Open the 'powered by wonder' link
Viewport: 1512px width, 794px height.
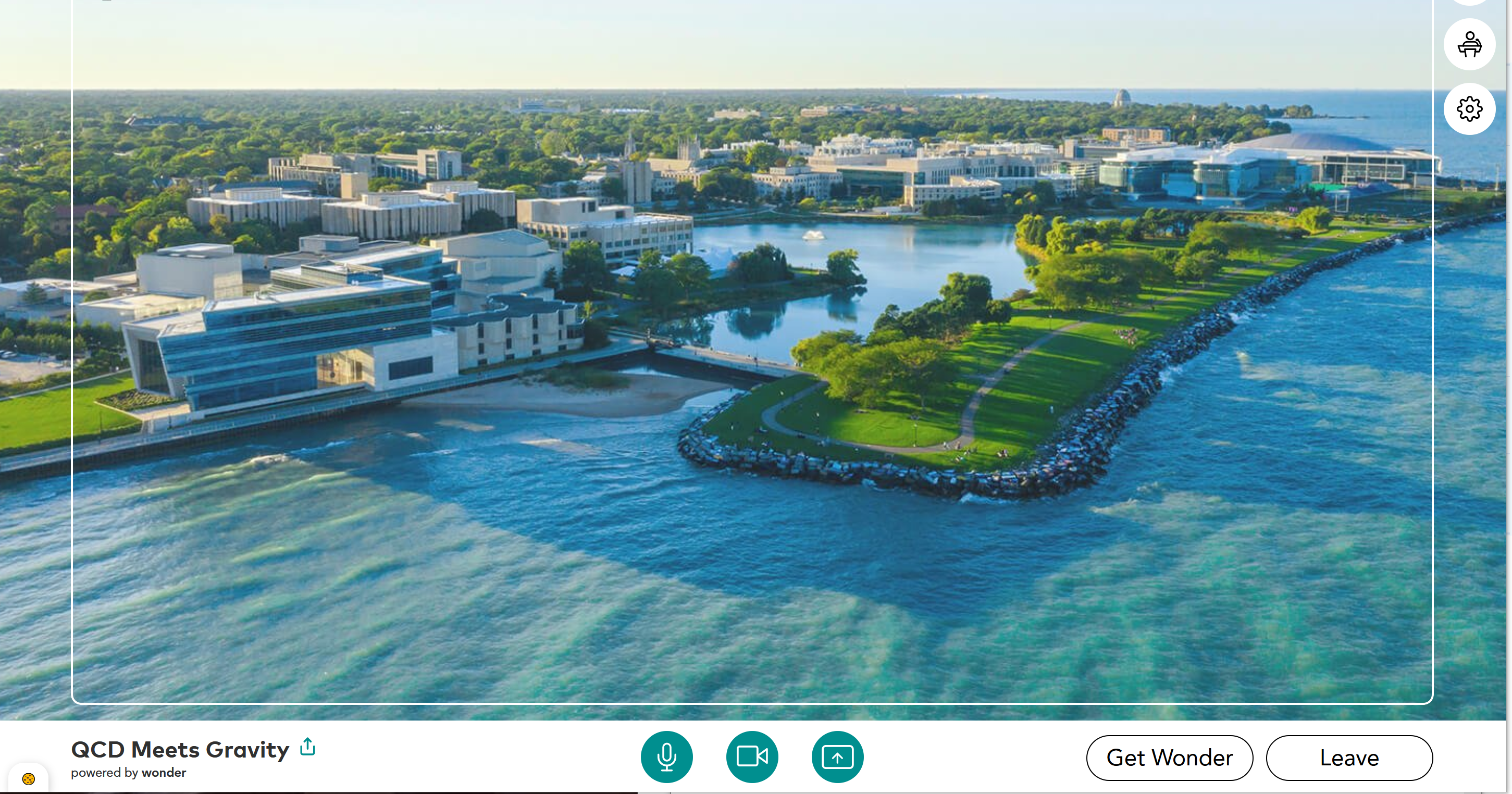click(x=129, y=773)
